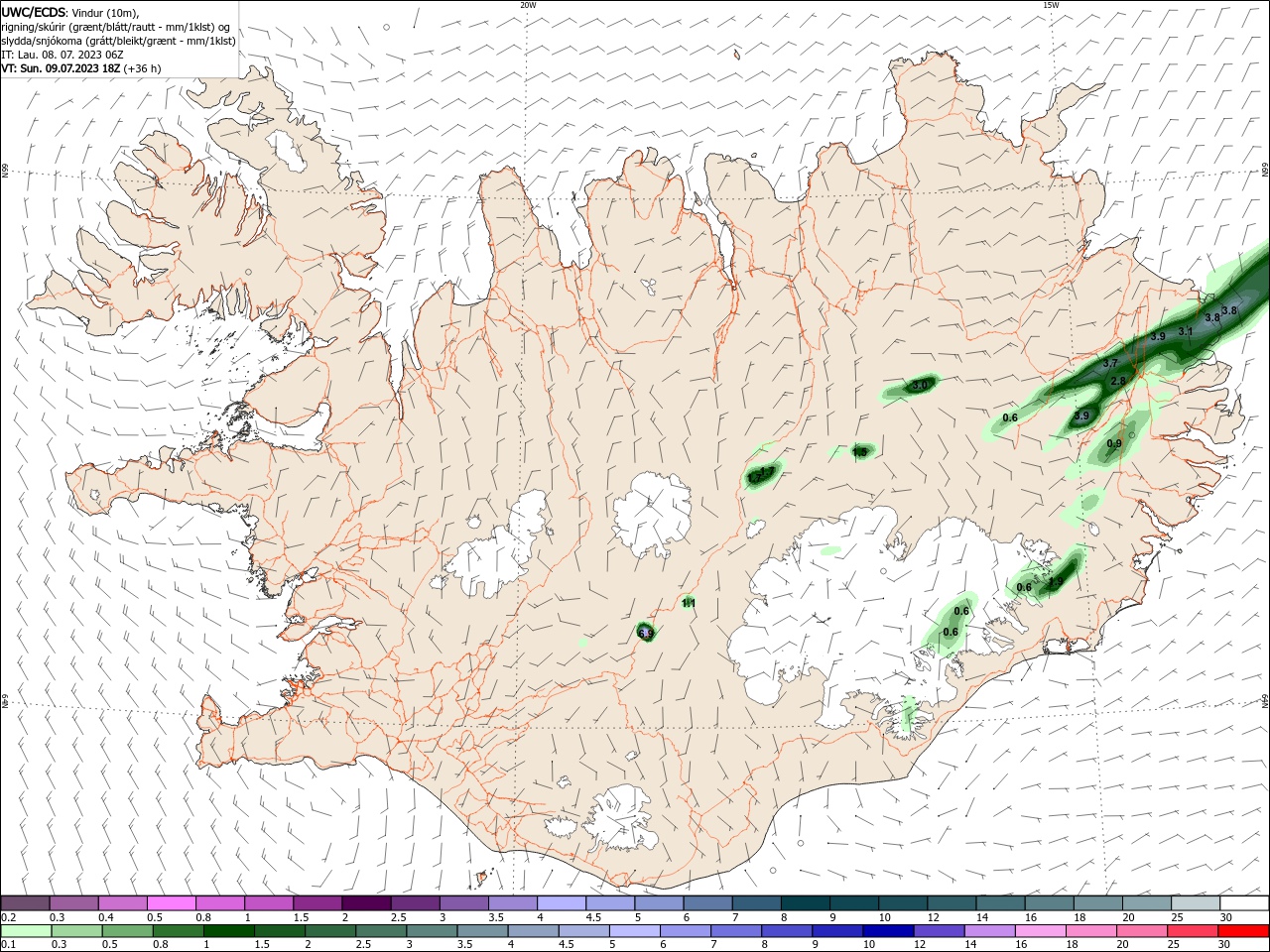Click the blue 8–9 rain legend swatch
1270x952 pixels.
pyautogui.click(x=786, y=931)
